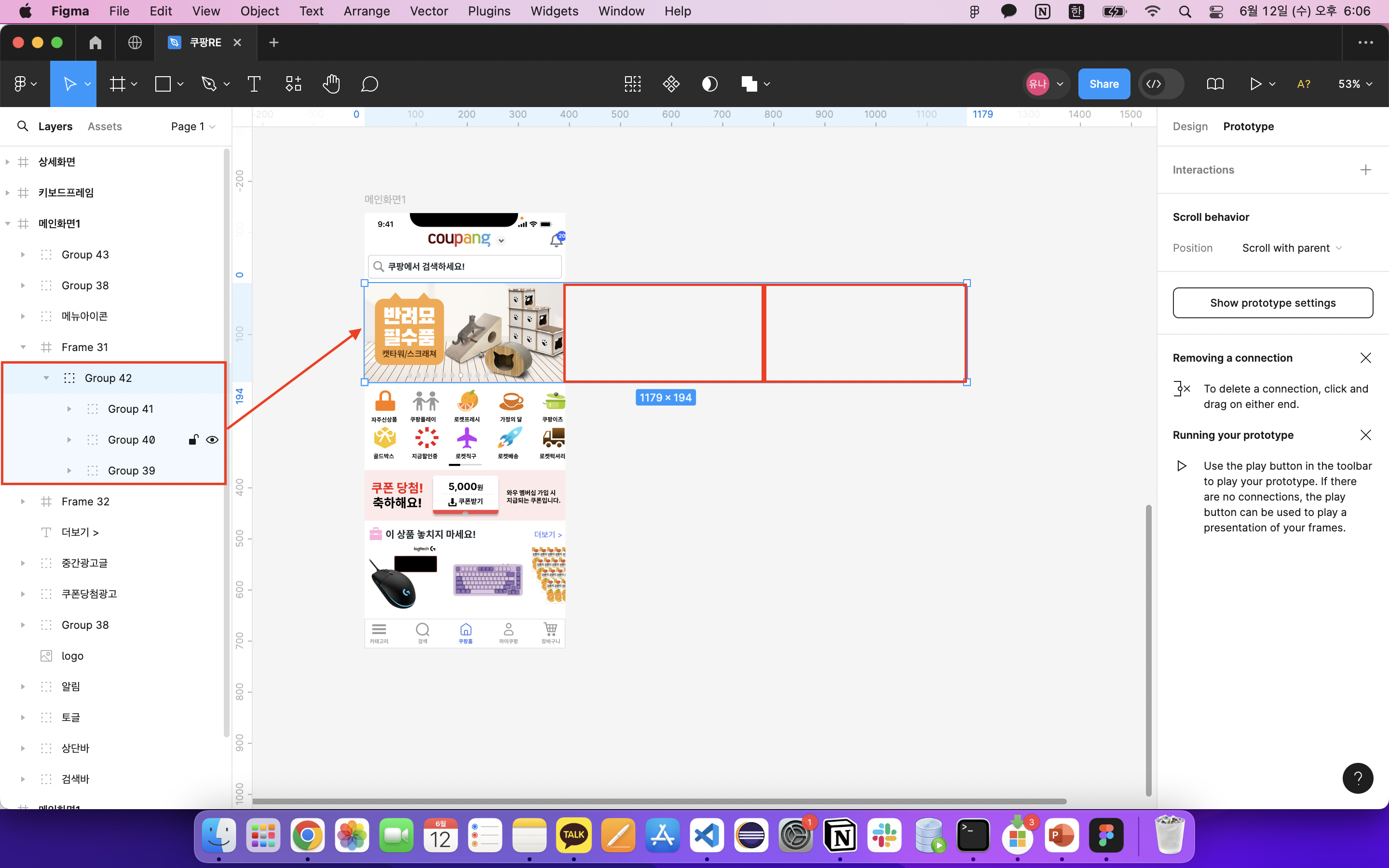Open the three-dot overflow menu
Image resolution: width=1389 pixels, height=868 pixels.
point(1365,42)
